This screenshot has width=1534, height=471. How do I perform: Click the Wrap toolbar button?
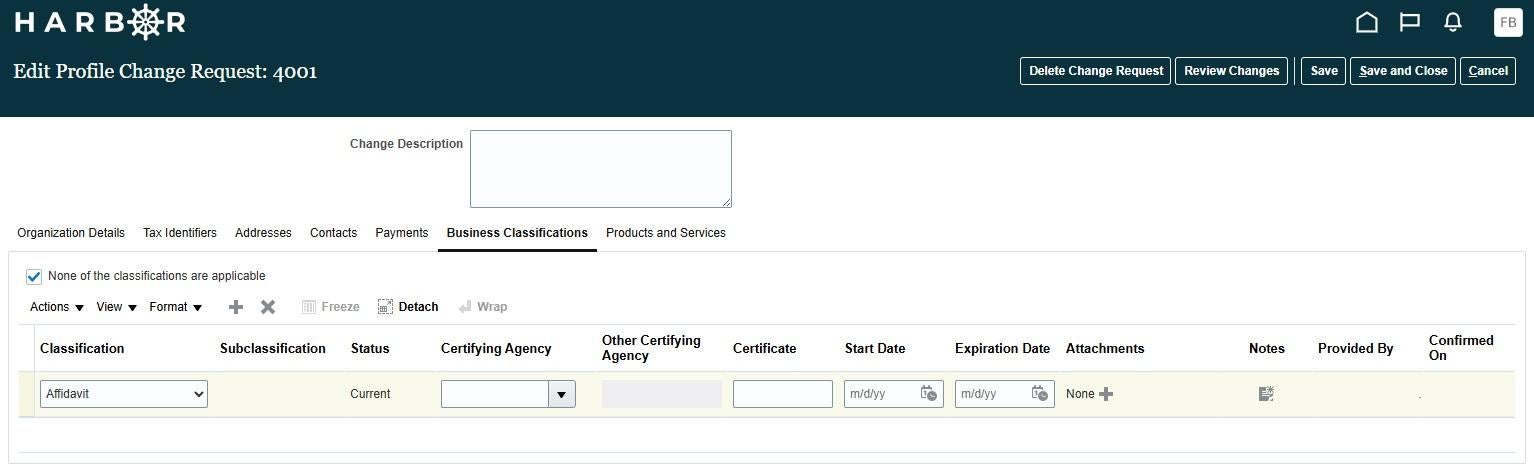click(482, 307)
